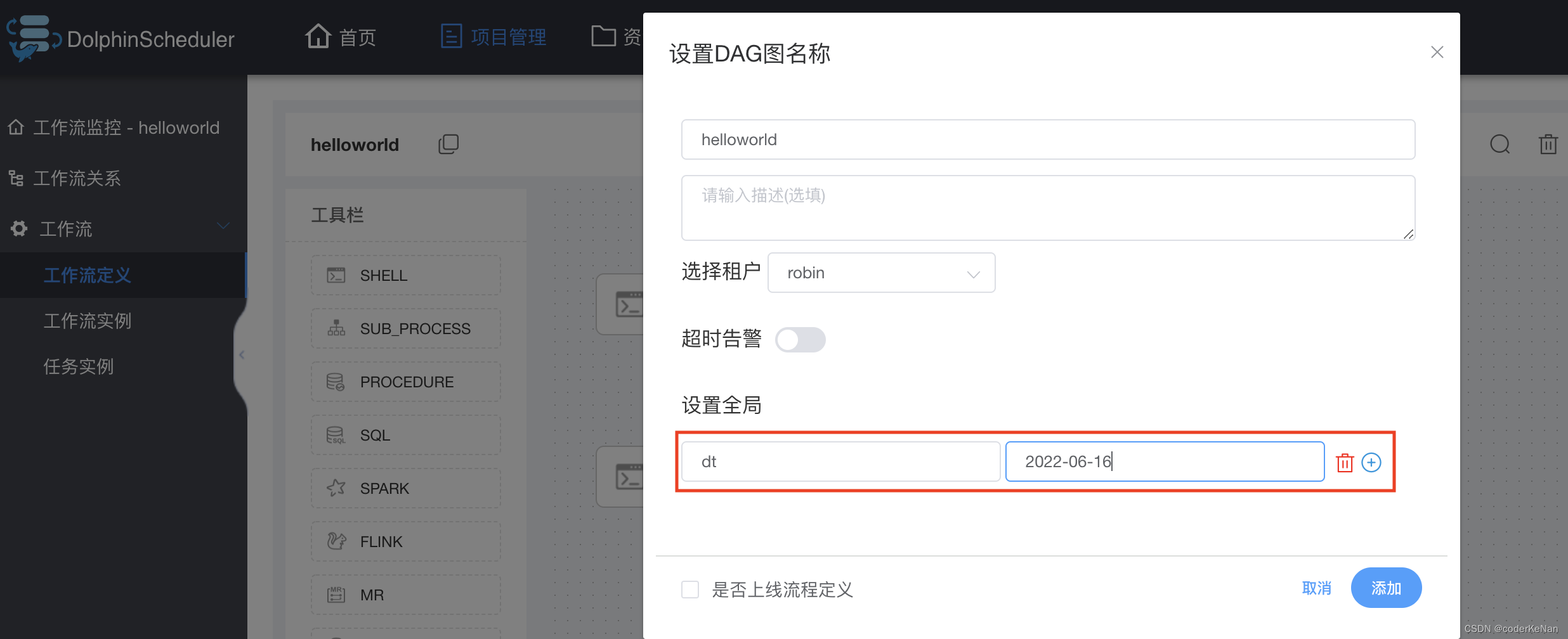
Task: Click the SHELL task icon in toolbar
Action: (336, 275)
